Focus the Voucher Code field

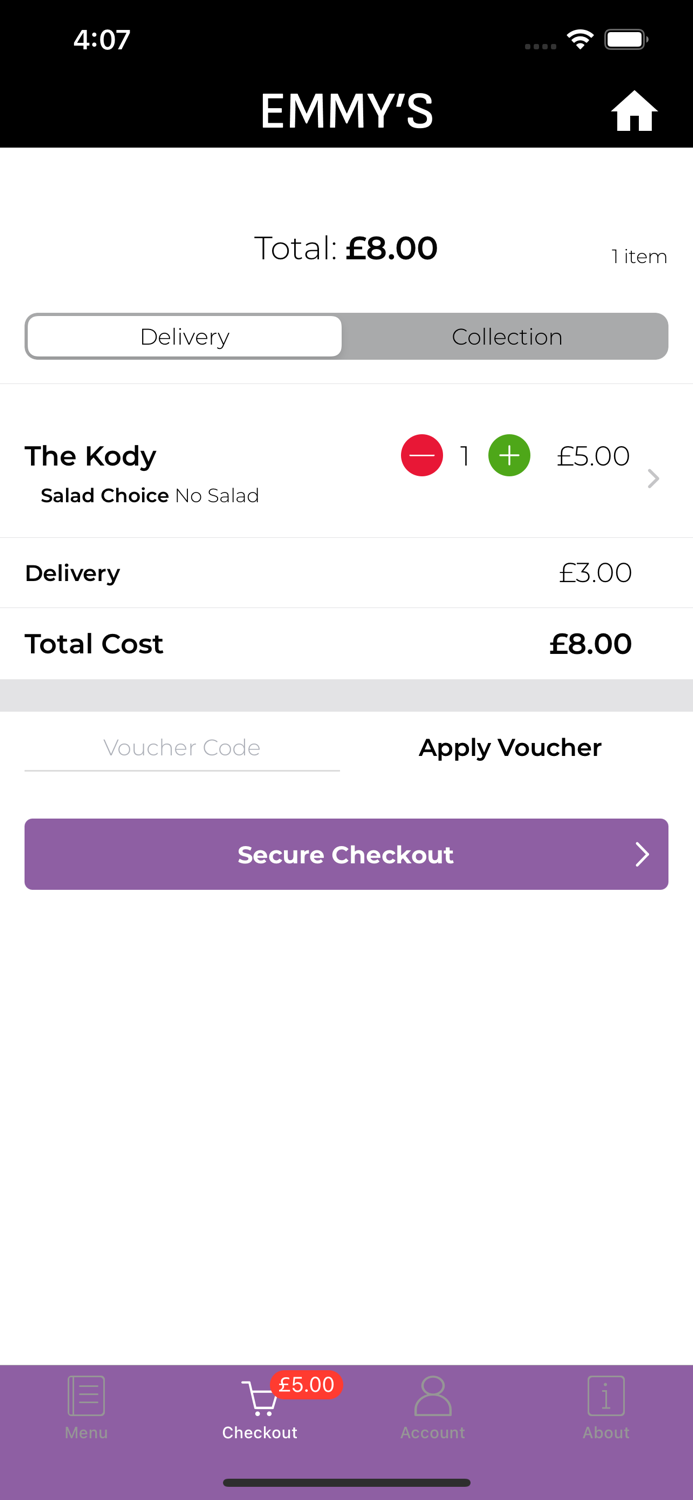coord(182,748)
